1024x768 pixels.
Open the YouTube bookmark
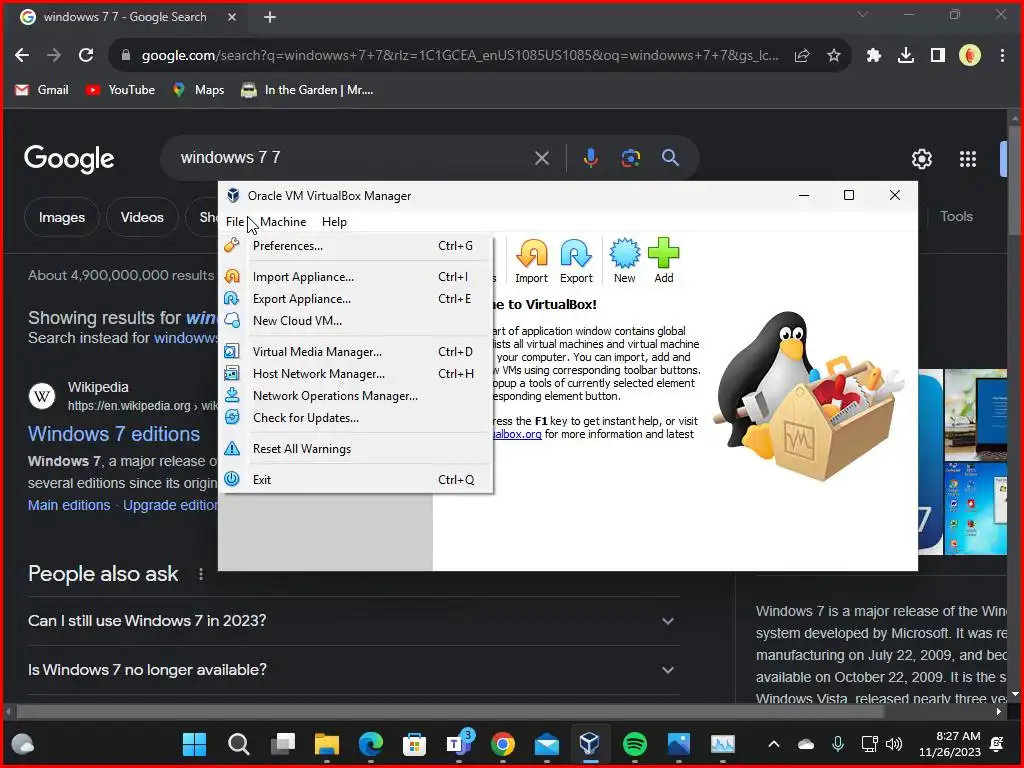click(x=121, y=90)
